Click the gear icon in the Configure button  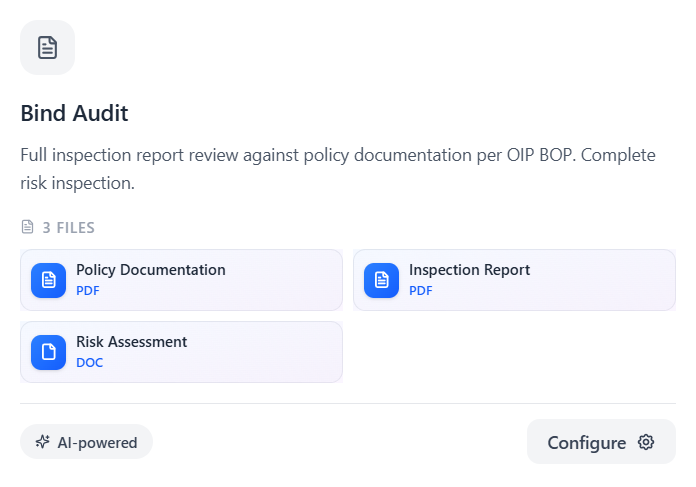(646, 442)
